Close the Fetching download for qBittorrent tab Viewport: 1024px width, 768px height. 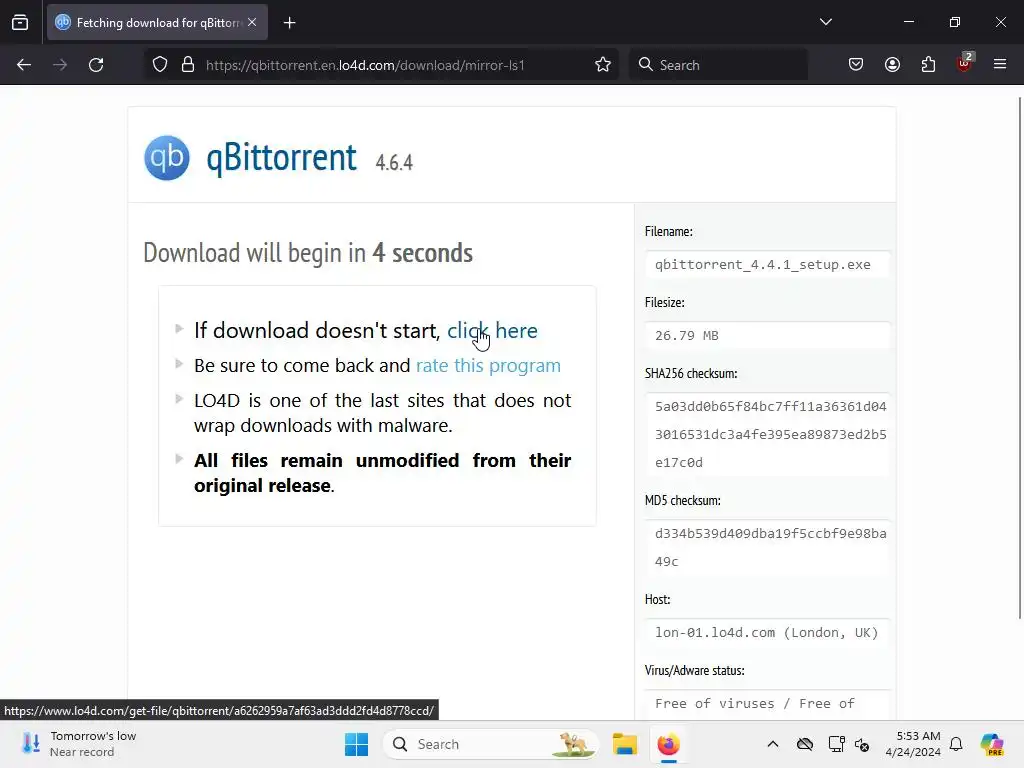[x=252, y=22]
